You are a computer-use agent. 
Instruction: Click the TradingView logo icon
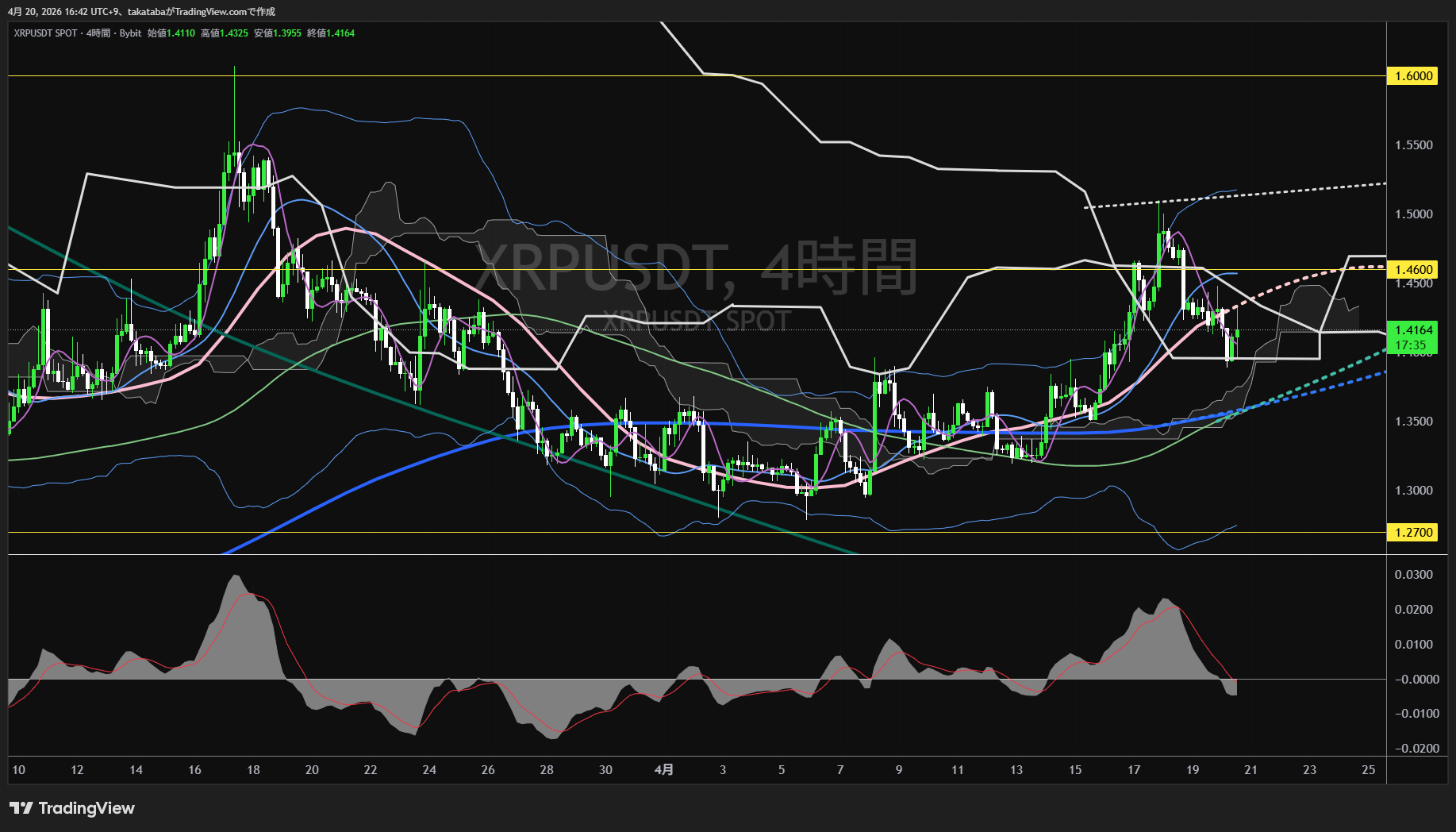[x=21, y=808]
